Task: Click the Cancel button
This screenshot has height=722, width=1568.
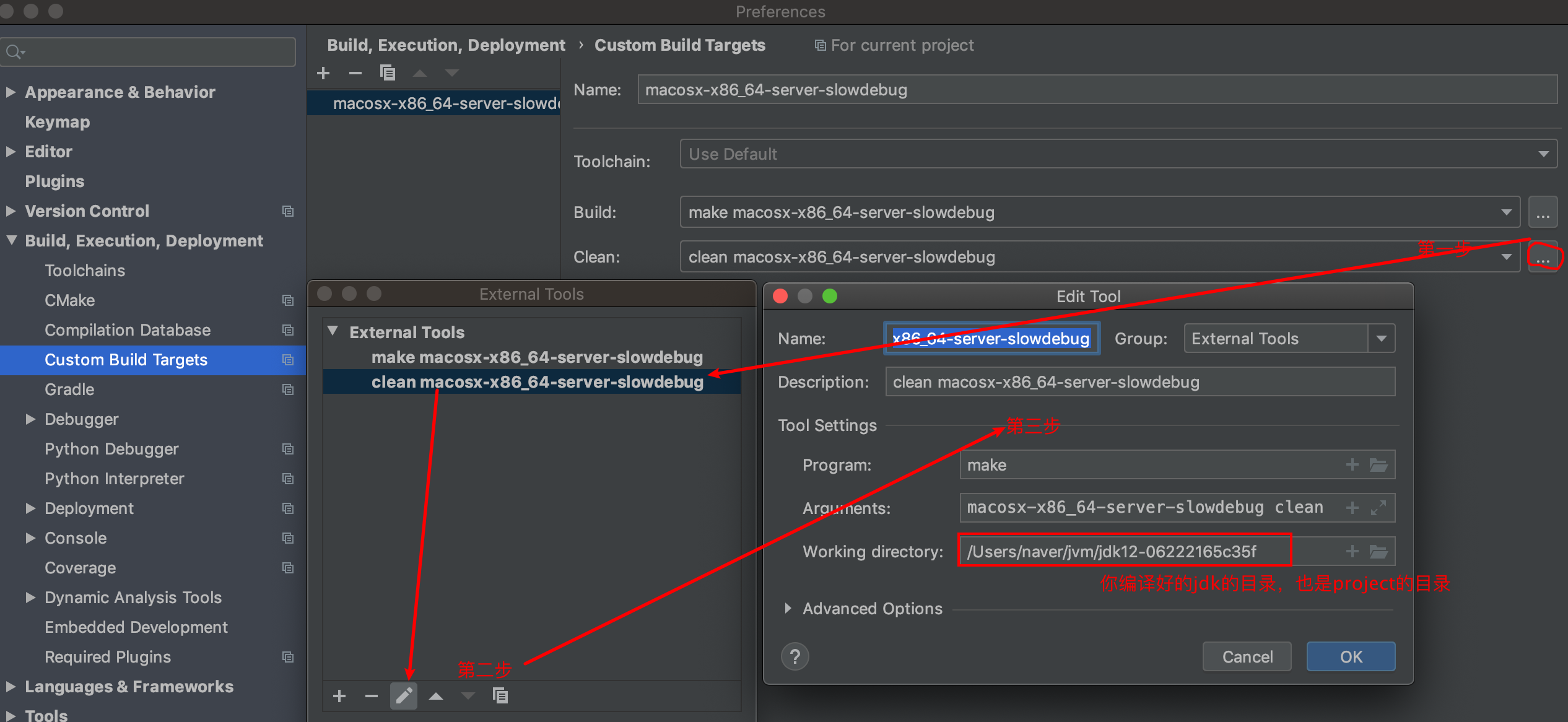Action: pos(1247,656)
